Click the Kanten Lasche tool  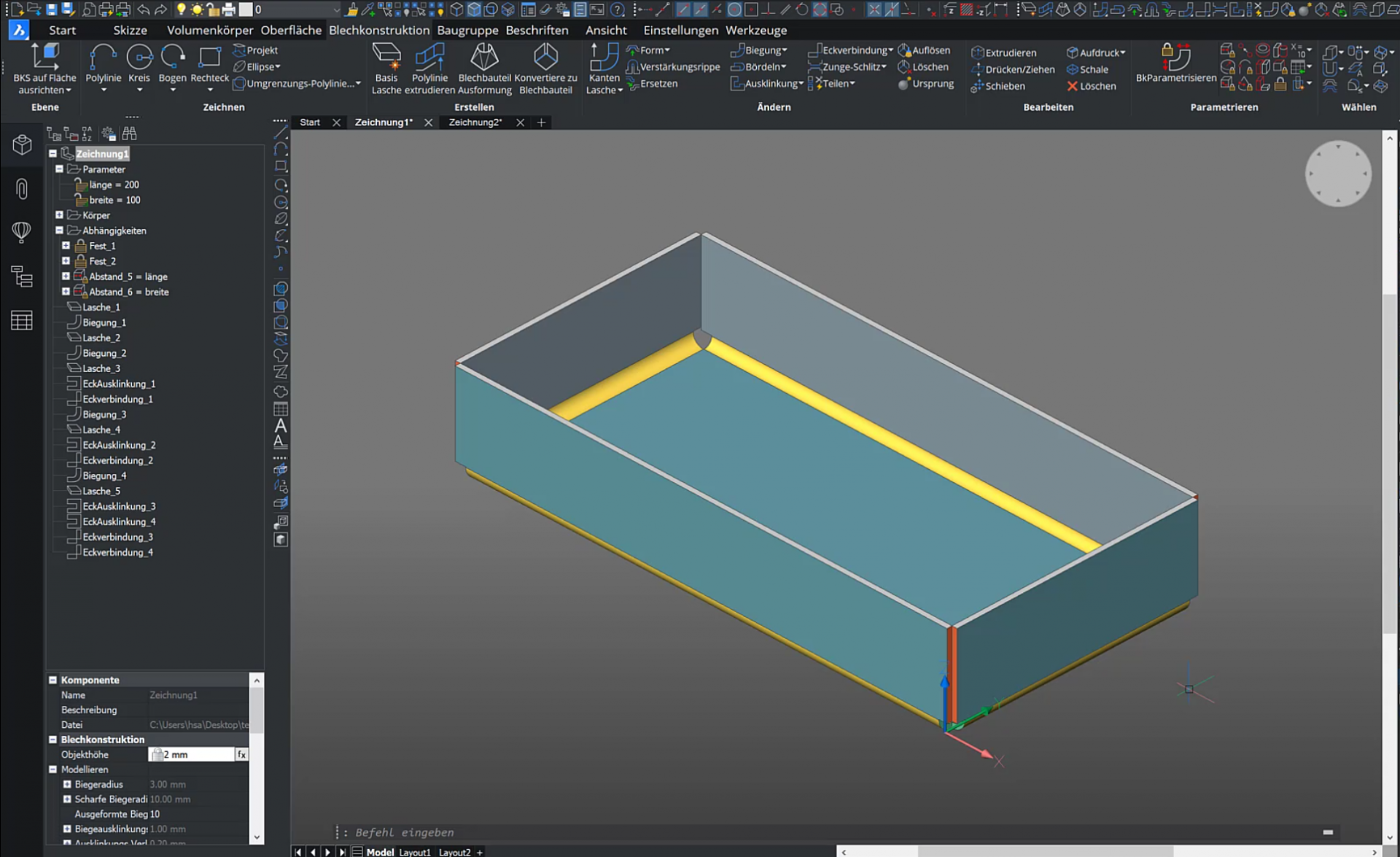pyautogui.click(x=604, y=69)
